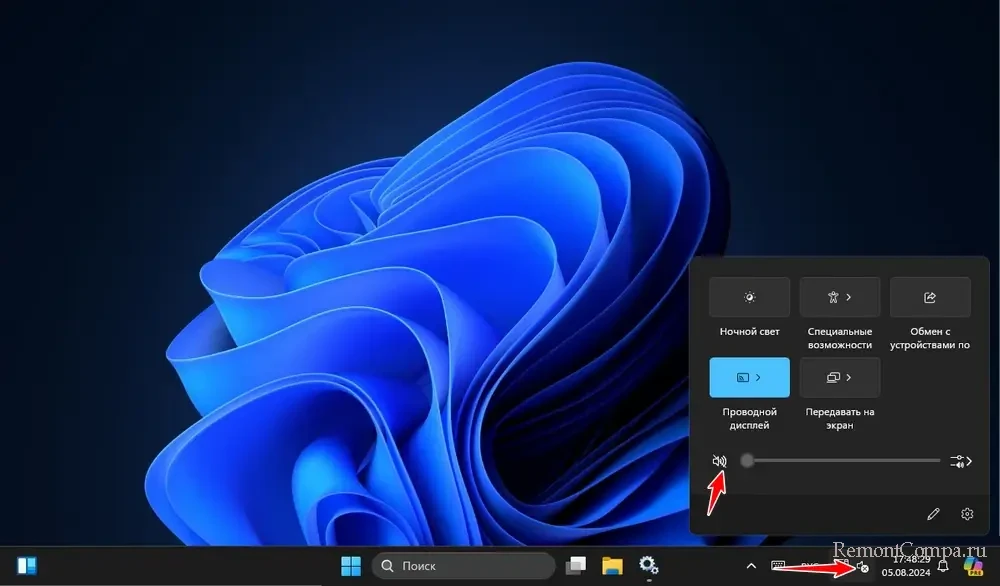Open the touch keyboard tray icon
Image resolution: width=1000 pixels, height=586 pixels.
[778, 566]
